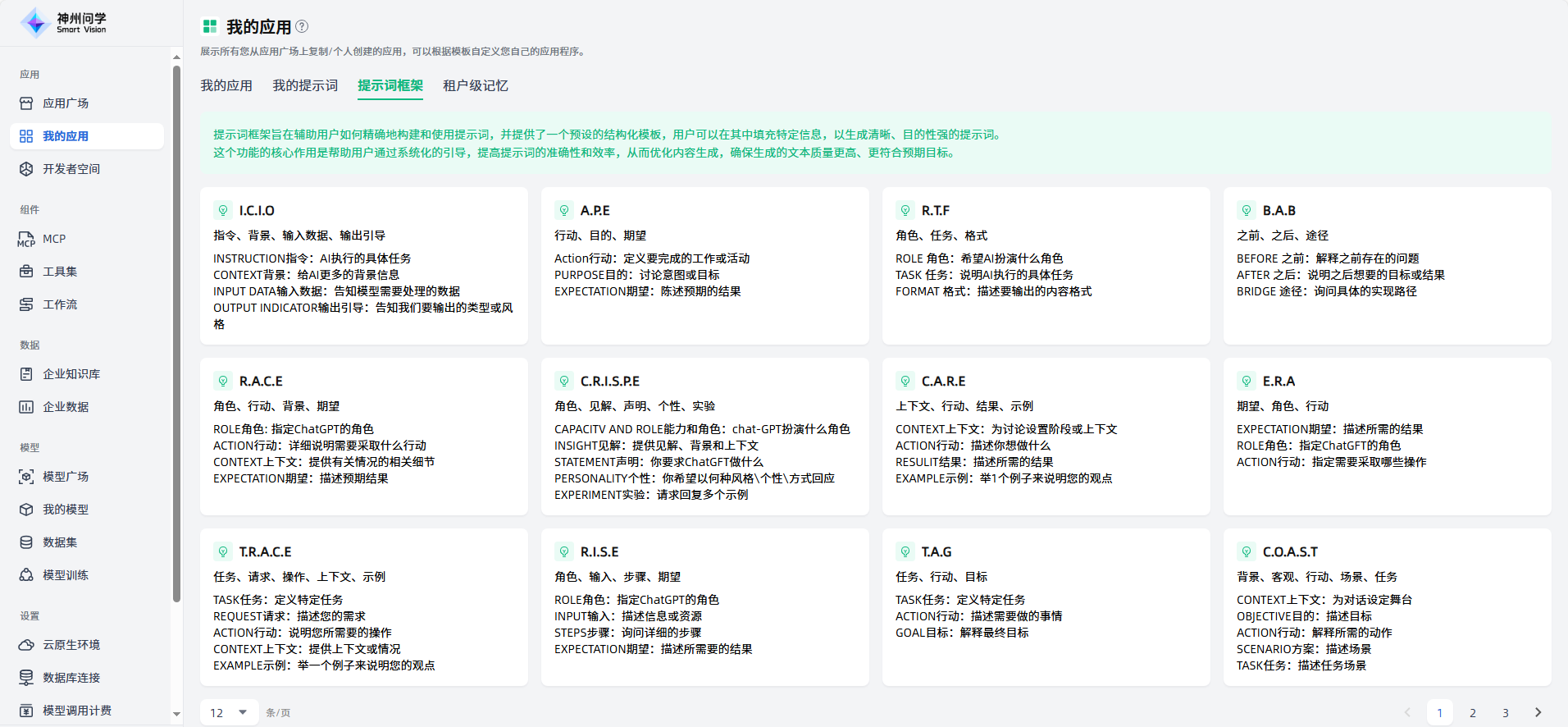Switch to the 租户级记忆 tab
Image resolution: width=1568 pixels, height=727 pixels.
tap(475, 85)
